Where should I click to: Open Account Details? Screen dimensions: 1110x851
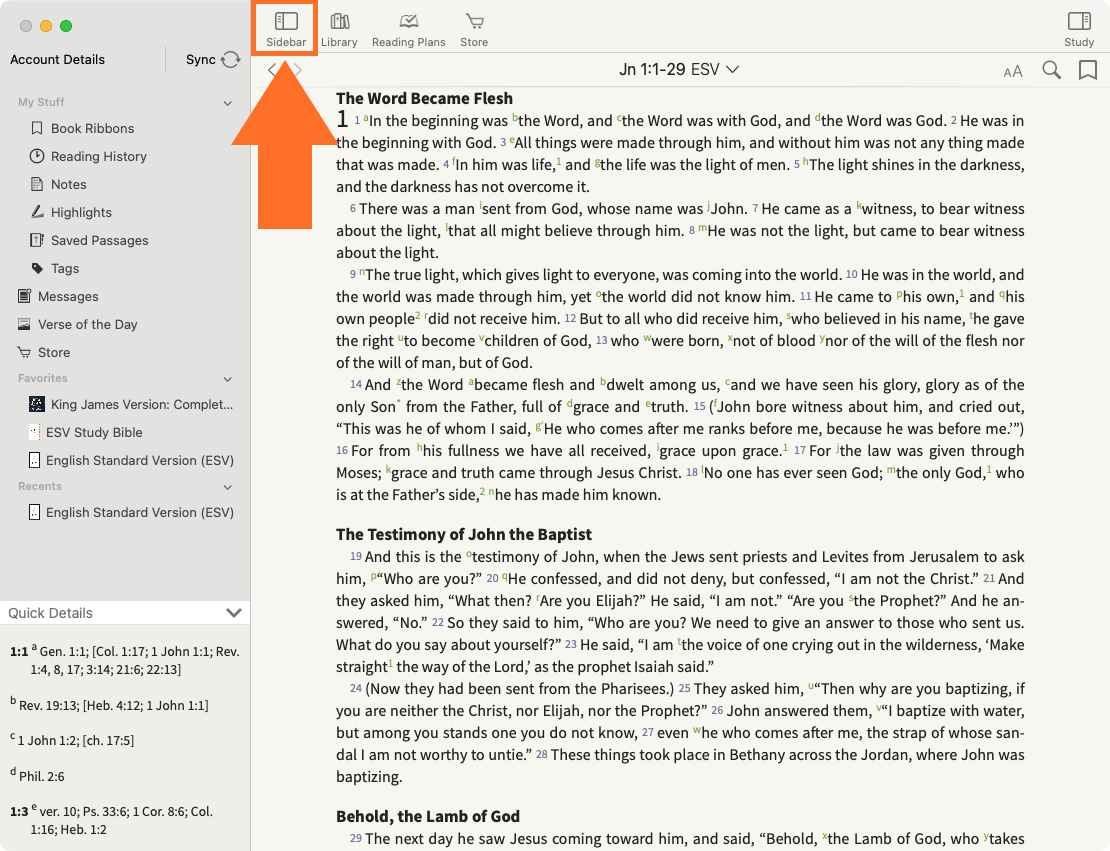(57, 60)
